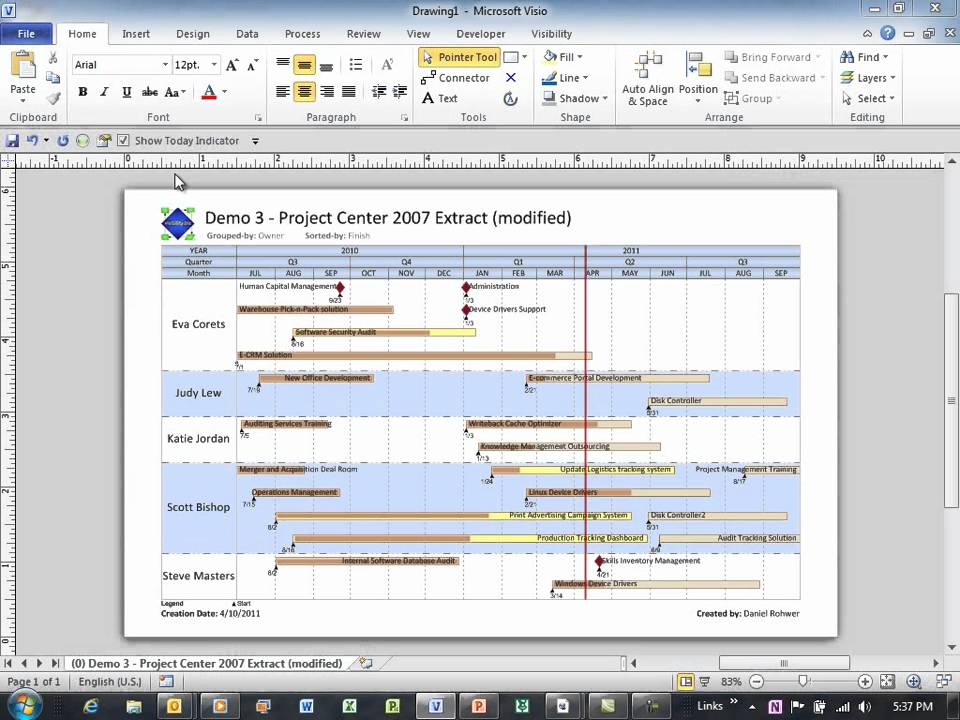960x720 pixels.
Task: Insert a new page tab icon
Action: (x=366, y=663)
